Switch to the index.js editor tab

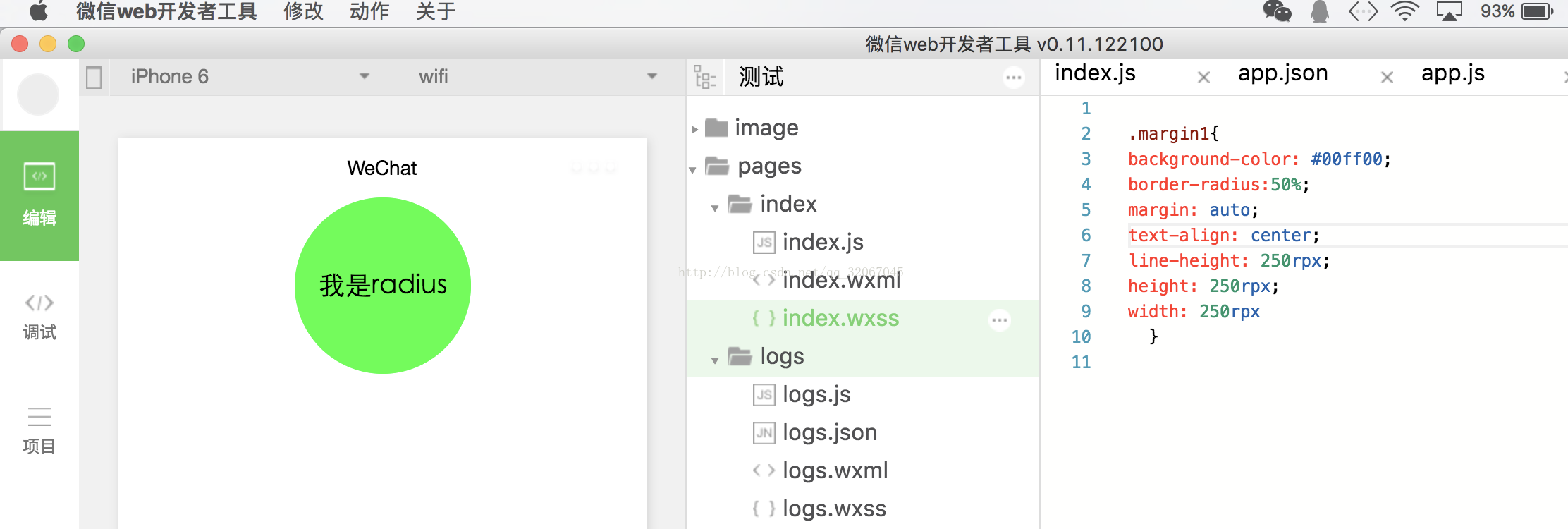(x=1095, y=73)
